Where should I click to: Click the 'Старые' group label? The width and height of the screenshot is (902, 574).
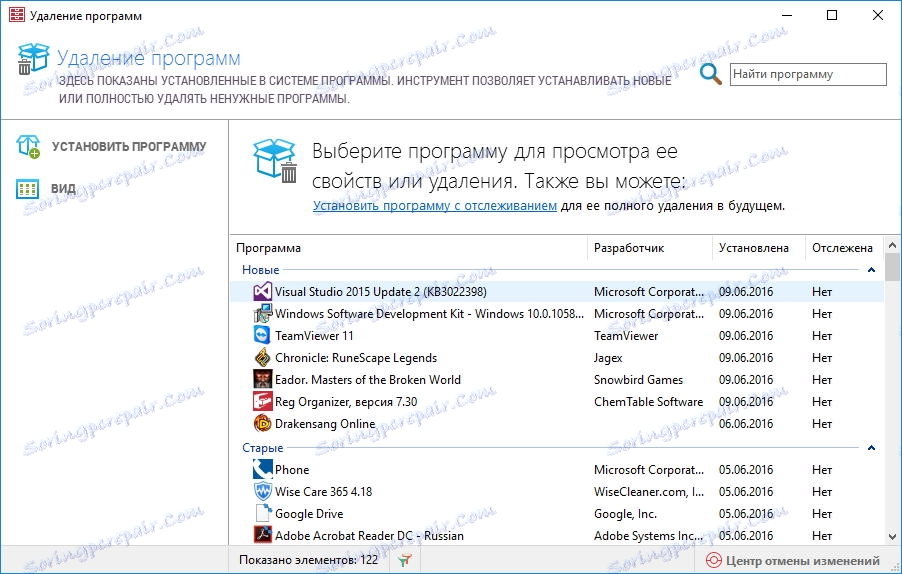pos(262,447)
